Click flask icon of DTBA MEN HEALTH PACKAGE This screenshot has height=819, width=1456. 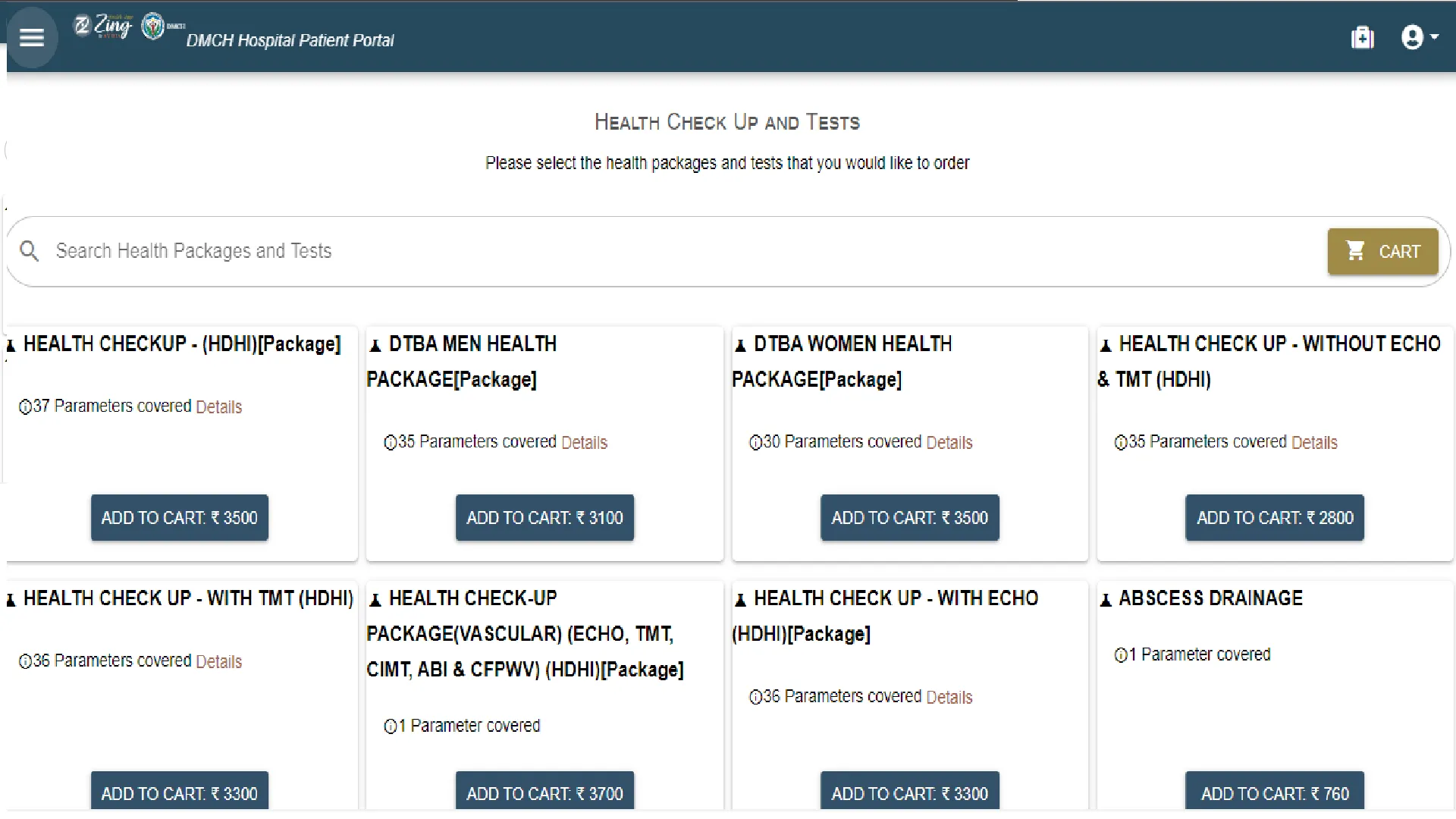[x=375, y=346]
